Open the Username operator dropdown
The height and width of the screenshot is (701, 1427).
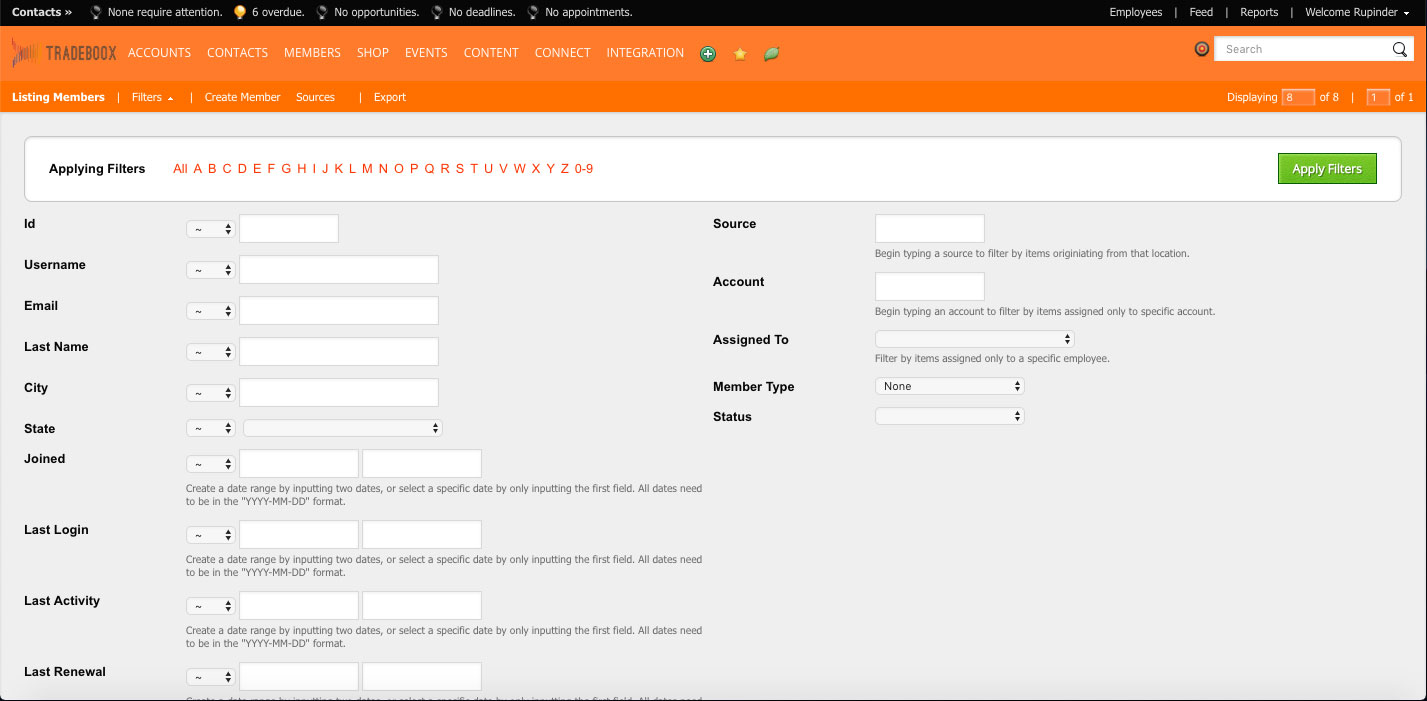pyautogui.click(x=211, y=270)
